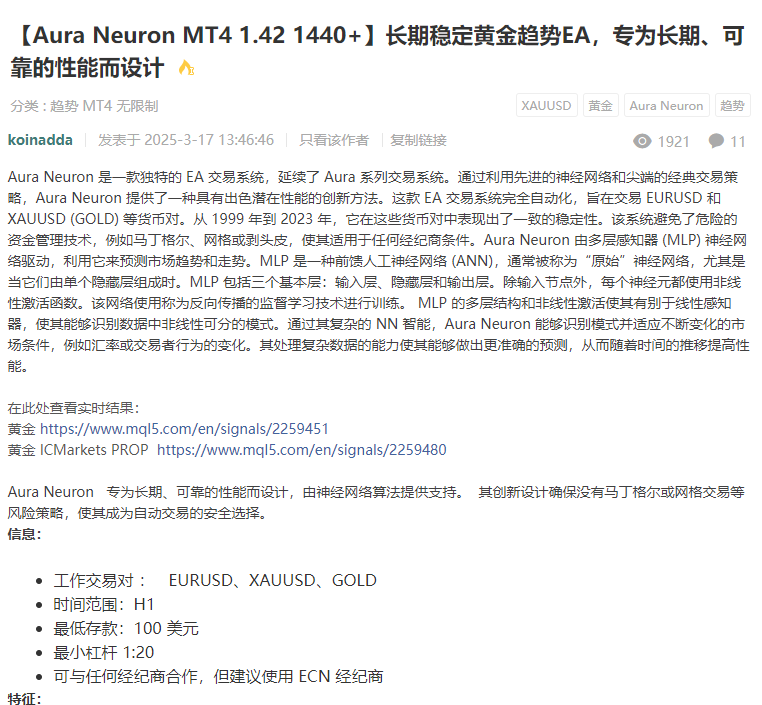The image size is (762, 705).
Task: Click the eye views icon
Action: point(642,141)
